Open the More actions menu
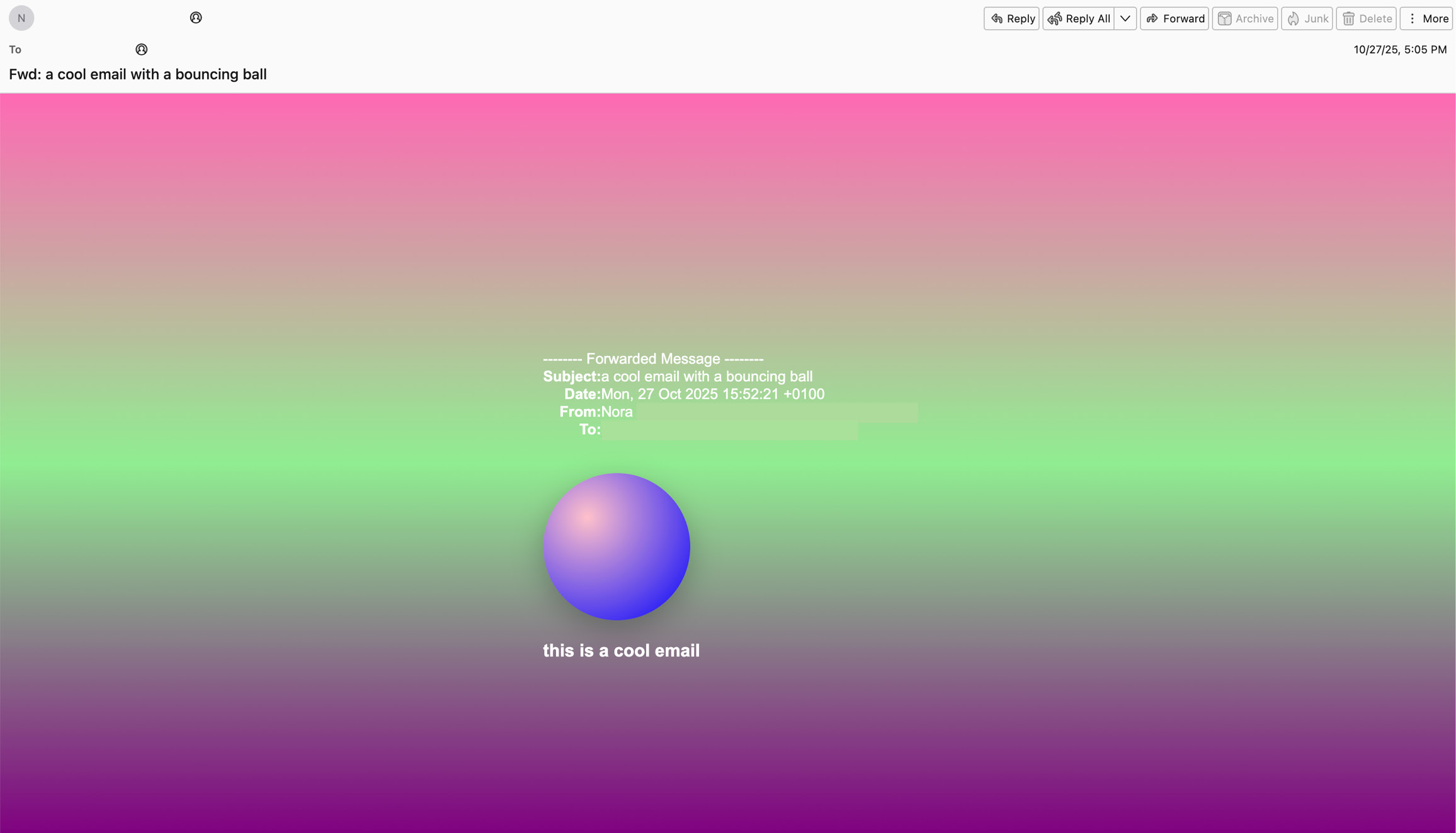The width and height of the screenshot is (1456, 833). pyautogui.click(x=1426, y=18)
